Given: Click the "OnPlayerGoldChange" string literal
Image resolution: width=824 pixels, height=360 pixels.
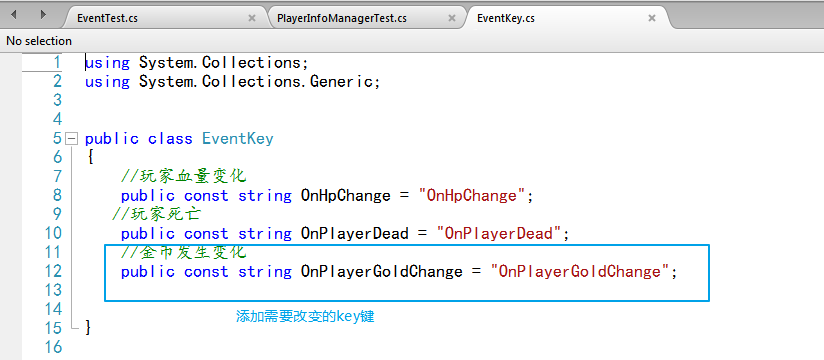Looking at the screenshot, I should click(581, 271).
